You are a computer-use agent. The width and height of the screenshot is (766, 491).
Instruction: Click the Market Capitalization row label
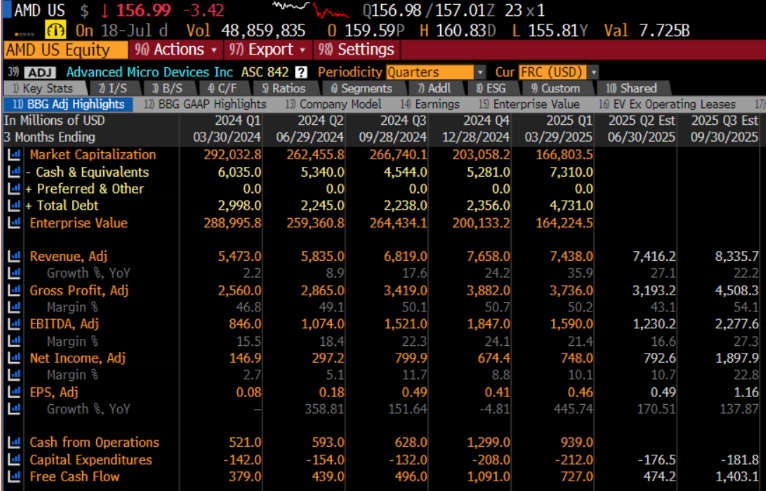[93, 155]
